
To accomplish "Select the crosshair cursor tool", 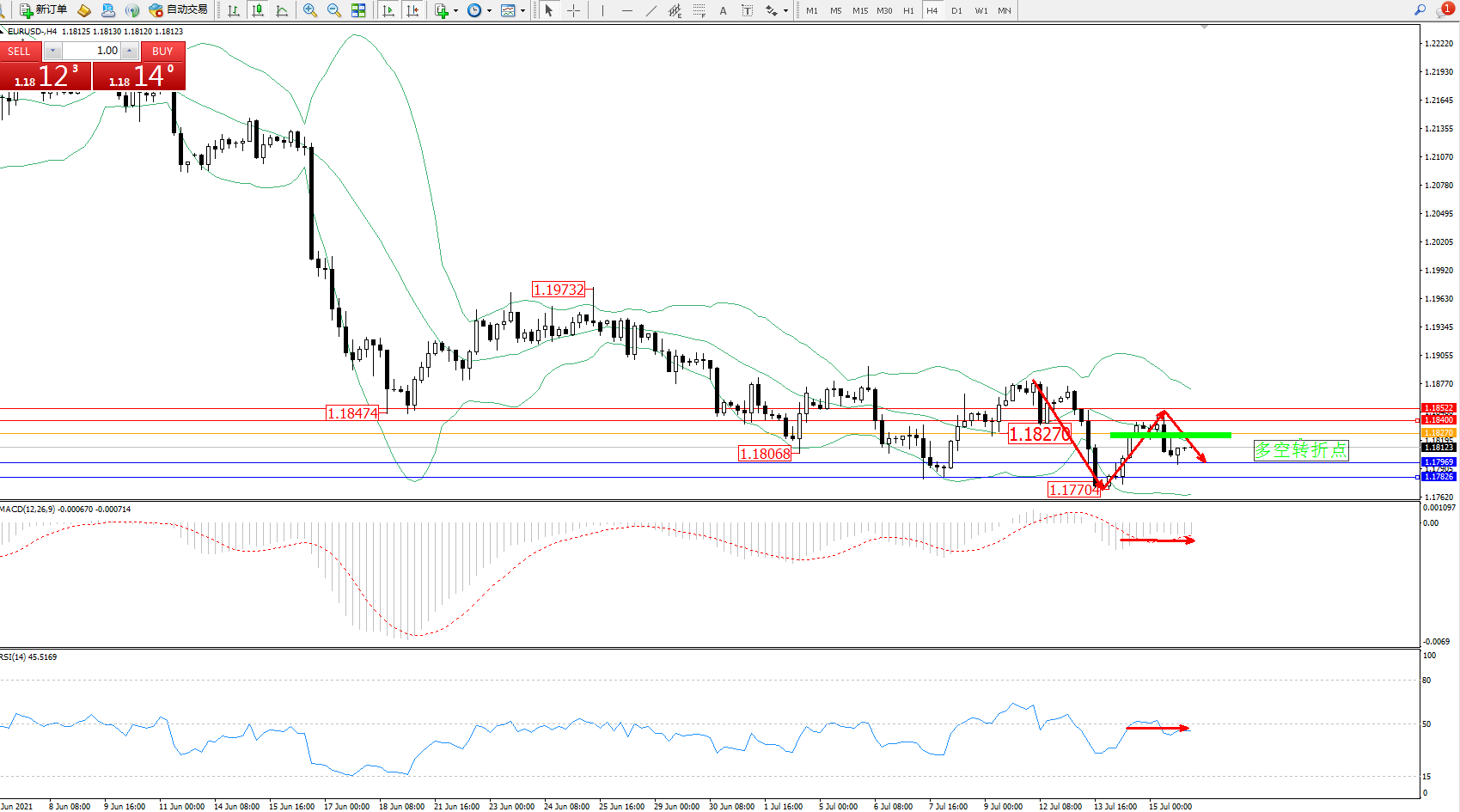I will [x=573, y=10].
